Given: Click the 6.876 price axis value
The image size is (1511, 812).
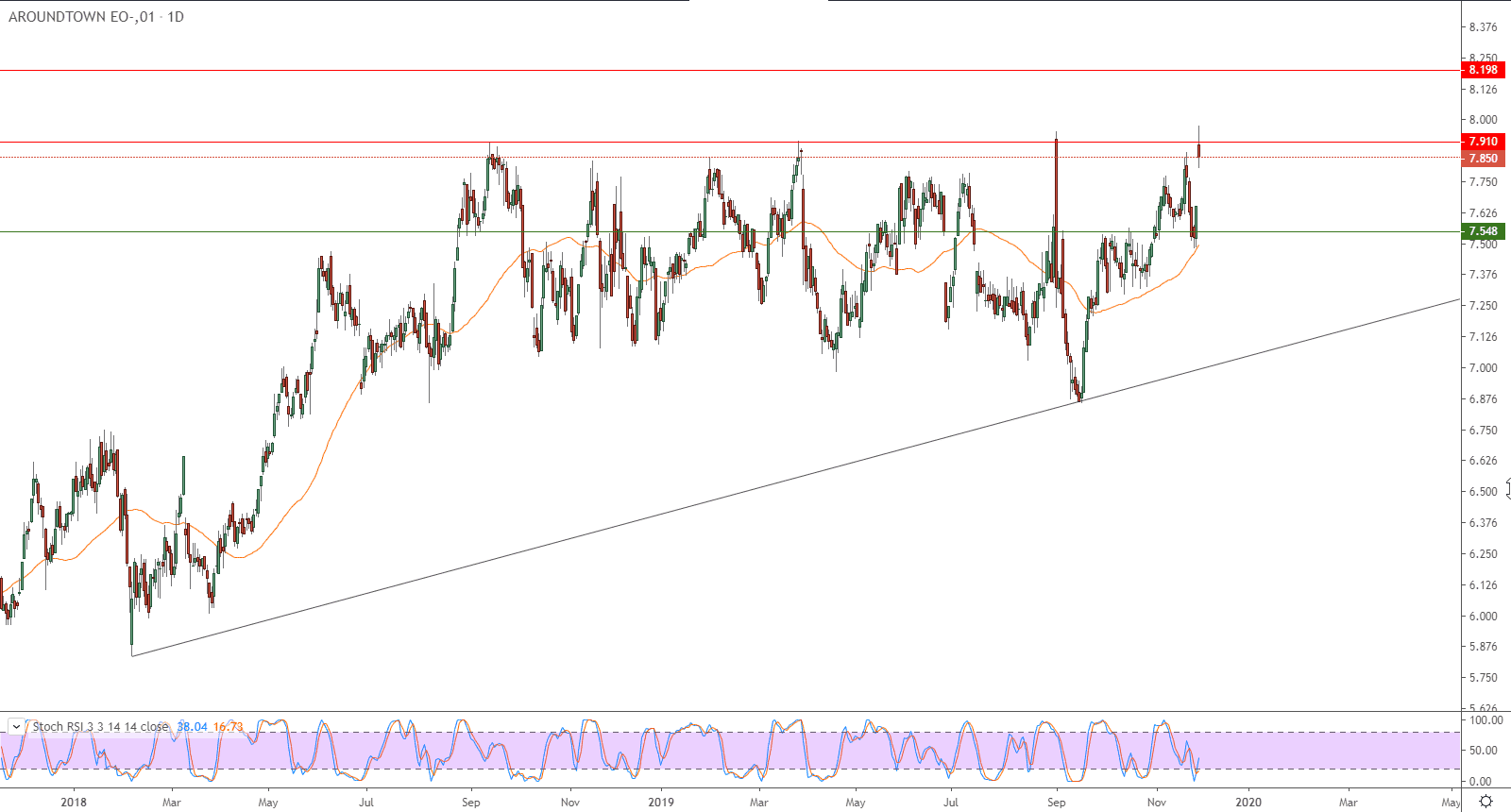Looking at the screenshot, I should pyautogui.click(x=1483, y=399).
